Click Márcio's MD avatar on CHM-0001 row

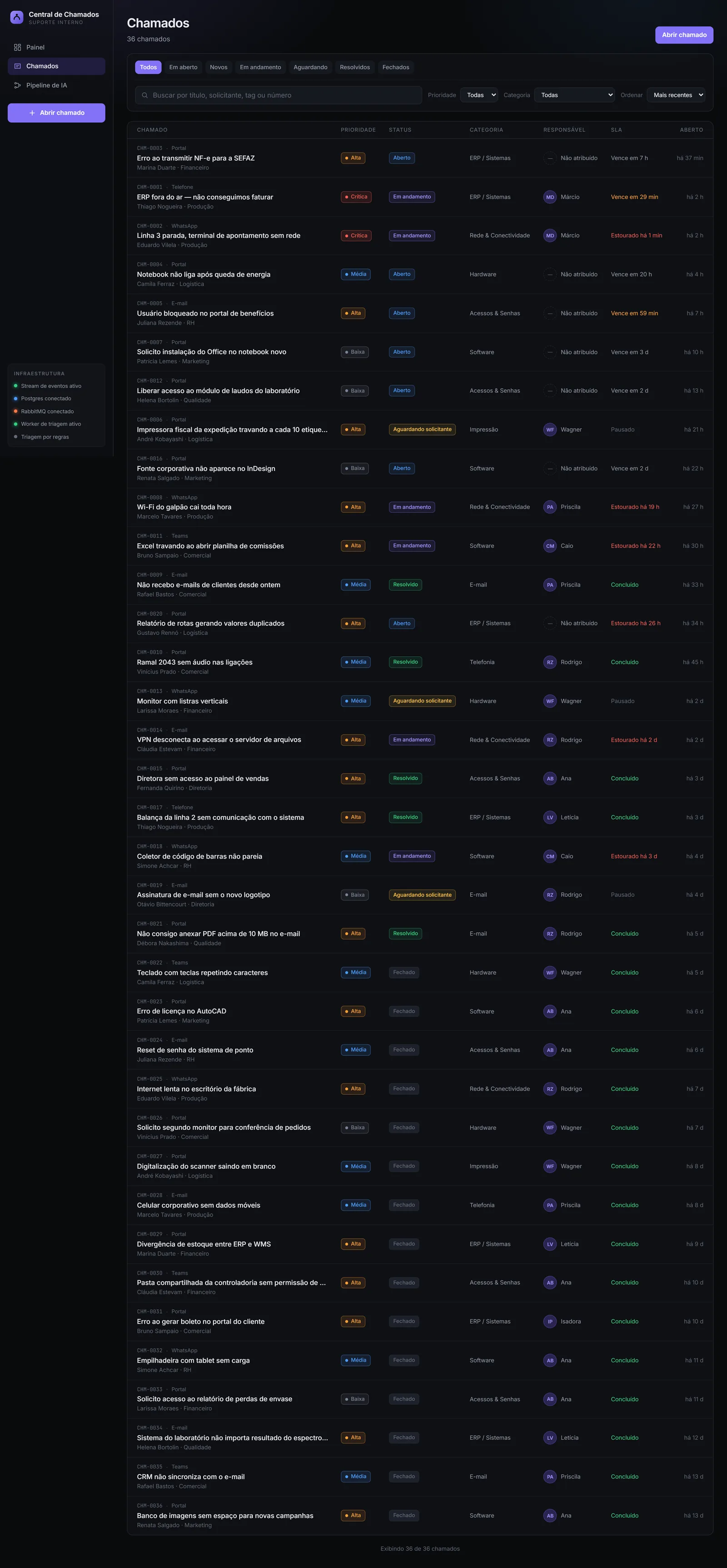point(550,197)
